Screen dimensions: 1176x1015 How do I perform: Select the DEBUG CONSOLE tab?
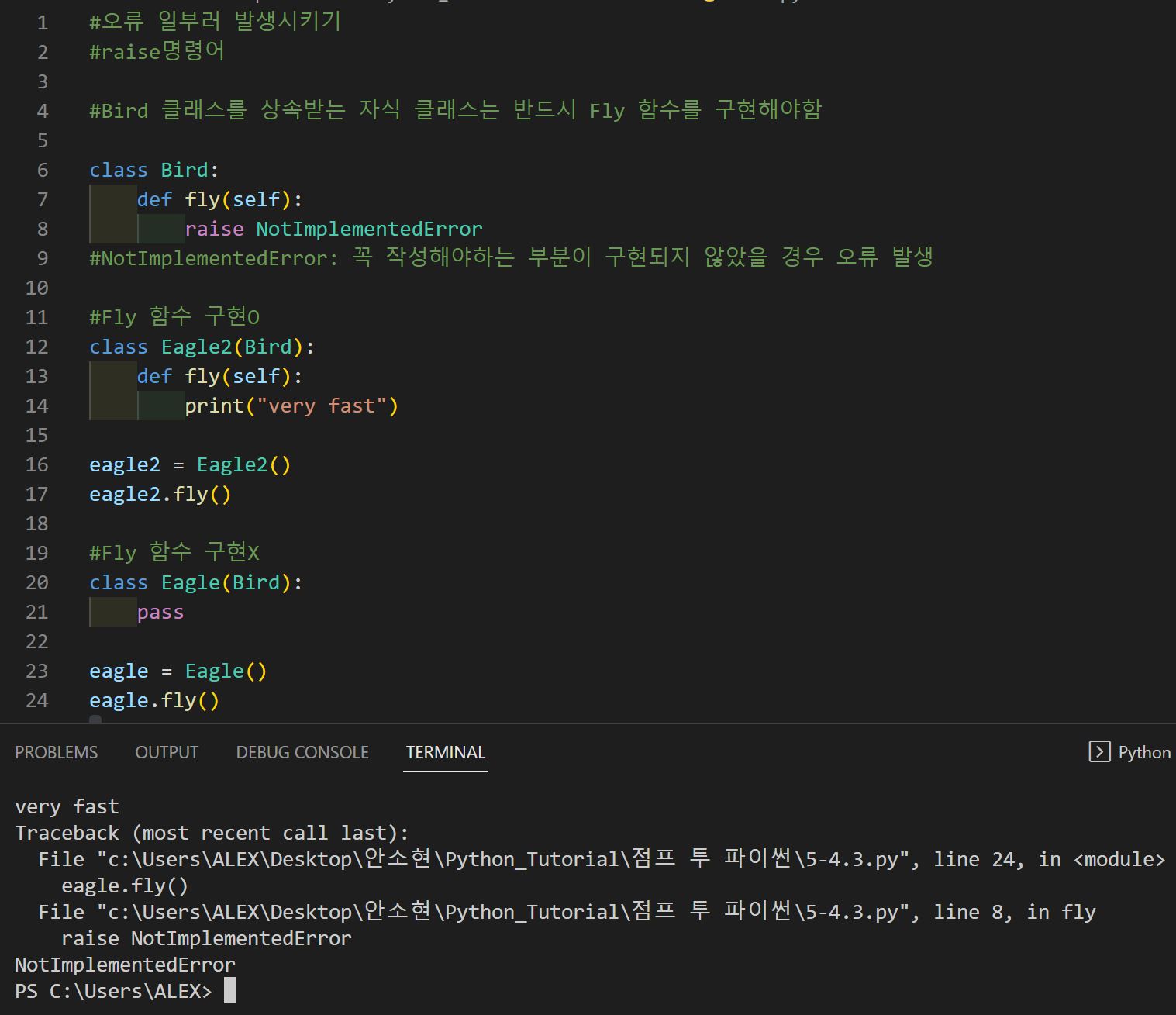click(x=302, y=752)
